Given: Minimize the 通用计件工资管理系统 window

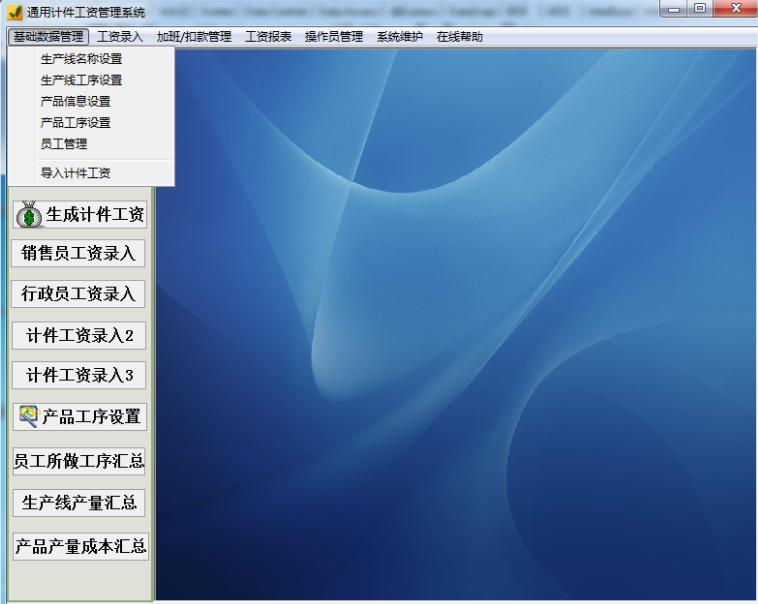Looking at the screenshot, I should point(674,9).
